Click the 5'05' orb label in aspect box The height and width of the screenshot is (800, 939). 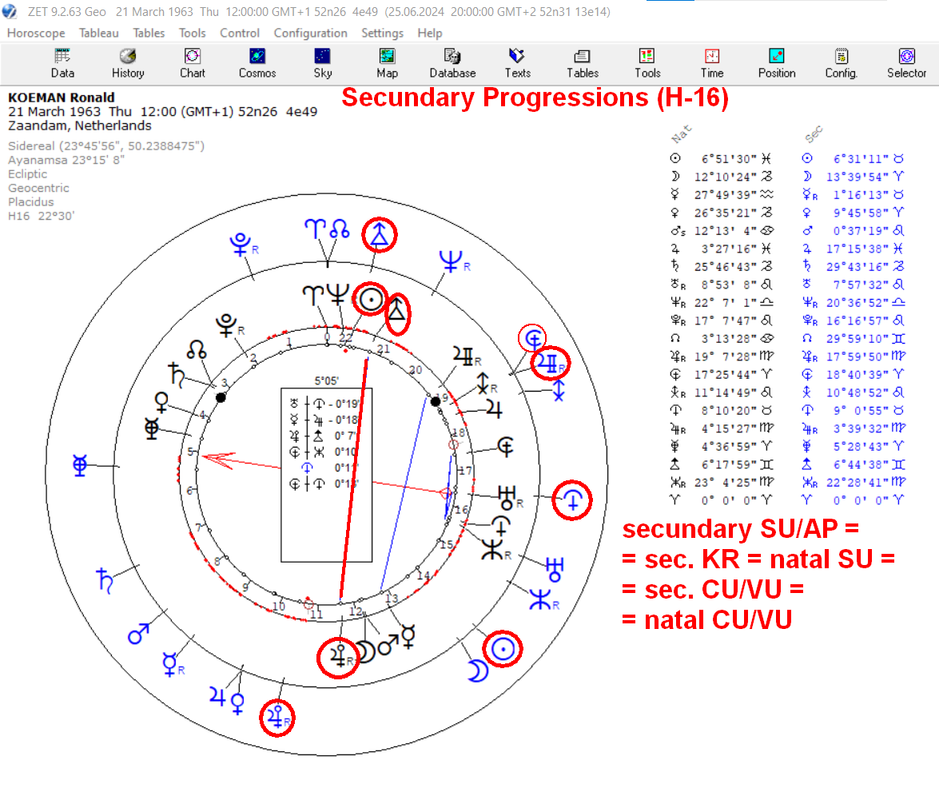(x=326, y=381)
